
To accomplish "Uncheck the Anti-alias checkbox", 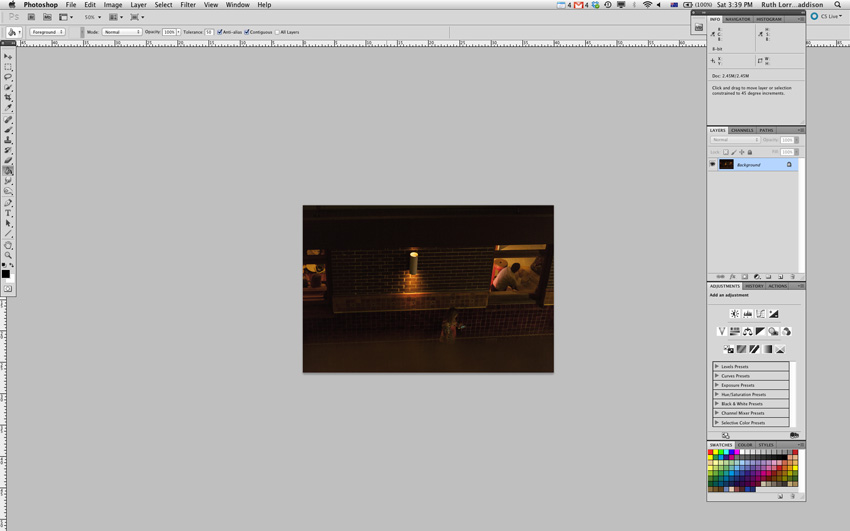I will (x=220, y=32).
